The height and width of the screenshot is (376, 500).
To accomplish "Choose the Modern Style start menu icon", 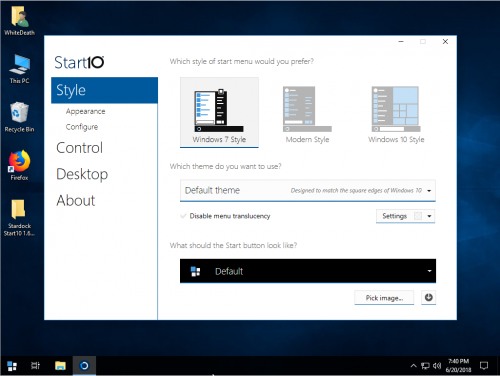I will point(307,109).
